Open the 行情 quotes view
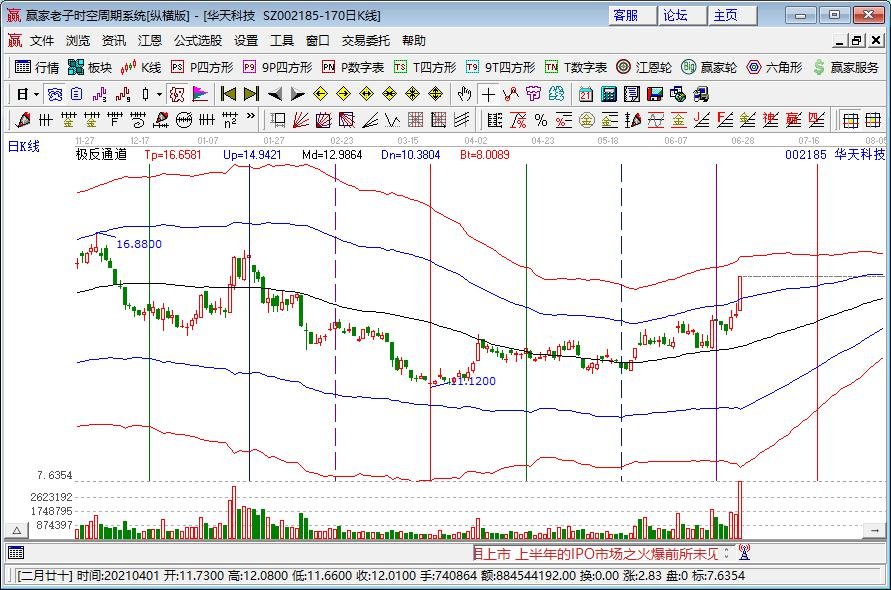This screenshot has width=891, height=590. click(37, 68)
